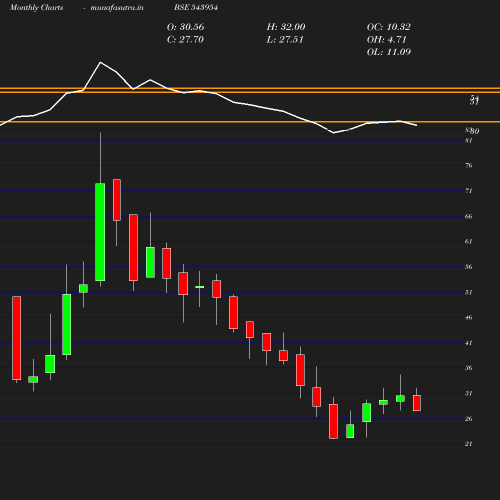Click the 36 price axis label

(x=469, y=368)
